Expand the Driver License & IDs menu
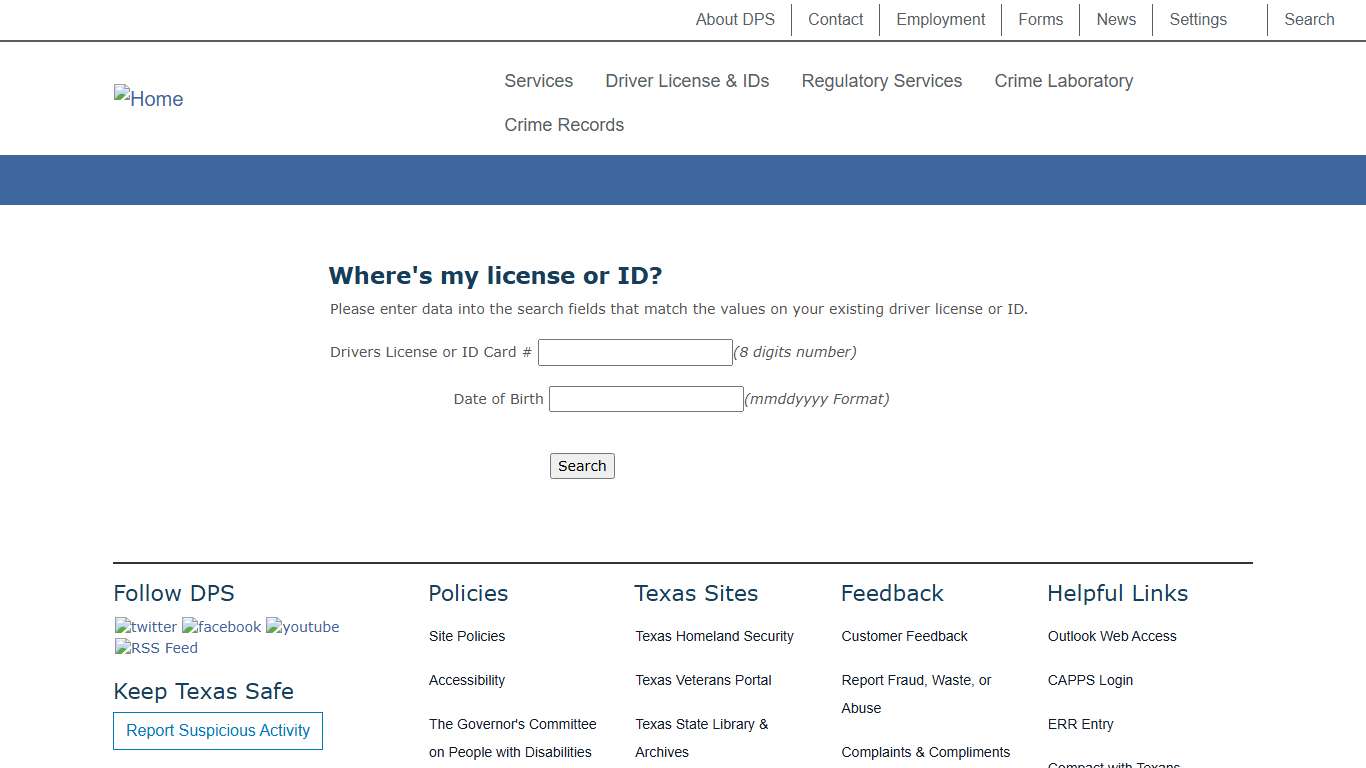1366x768 pixels. pyautogui.click(x=687, y=81)
